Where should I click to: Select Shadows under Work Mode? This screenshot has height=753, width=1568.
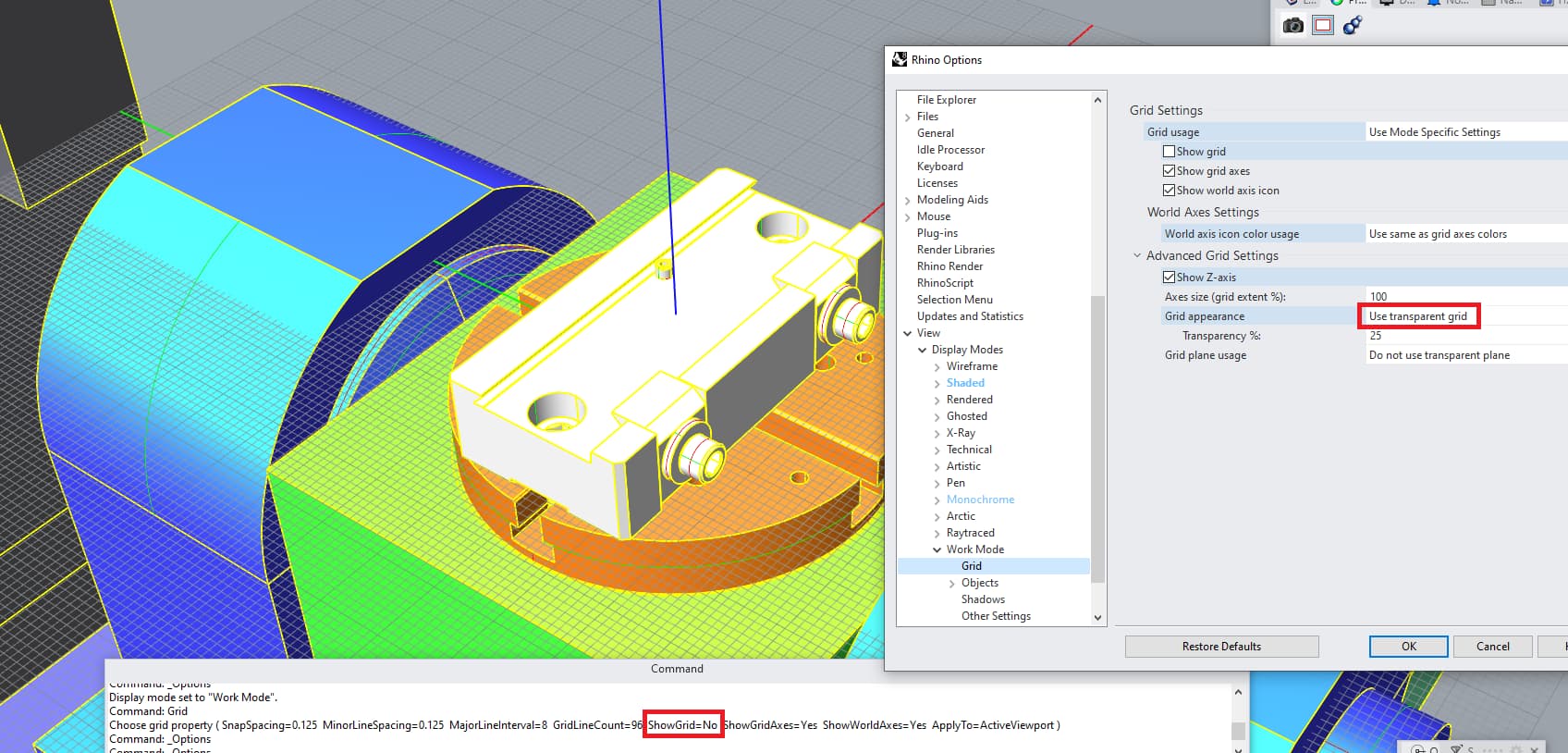pos(983,599)
